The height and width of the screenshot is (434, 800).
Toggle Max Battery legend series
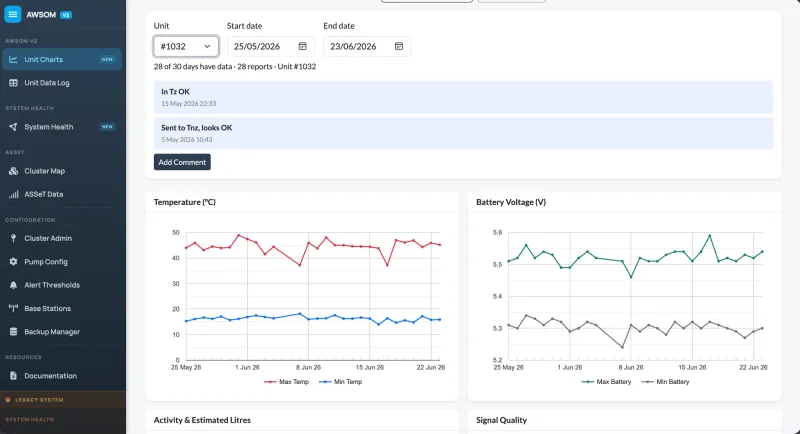(606, 381)
